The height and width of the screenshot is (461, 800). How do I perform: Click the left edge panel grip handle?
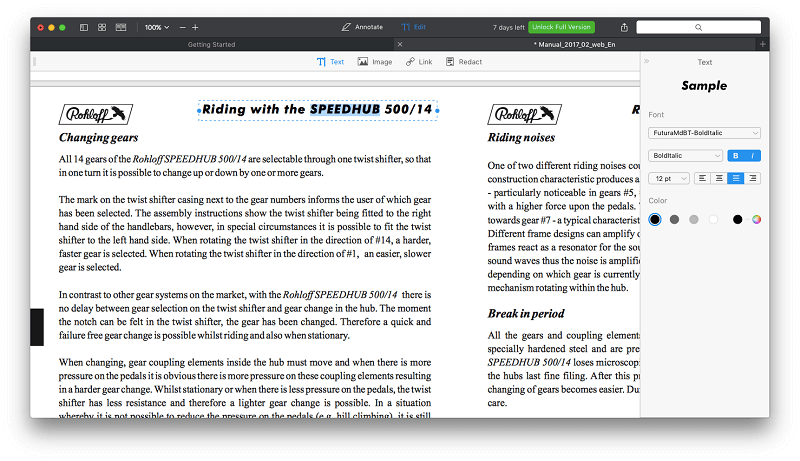point(35,62)
